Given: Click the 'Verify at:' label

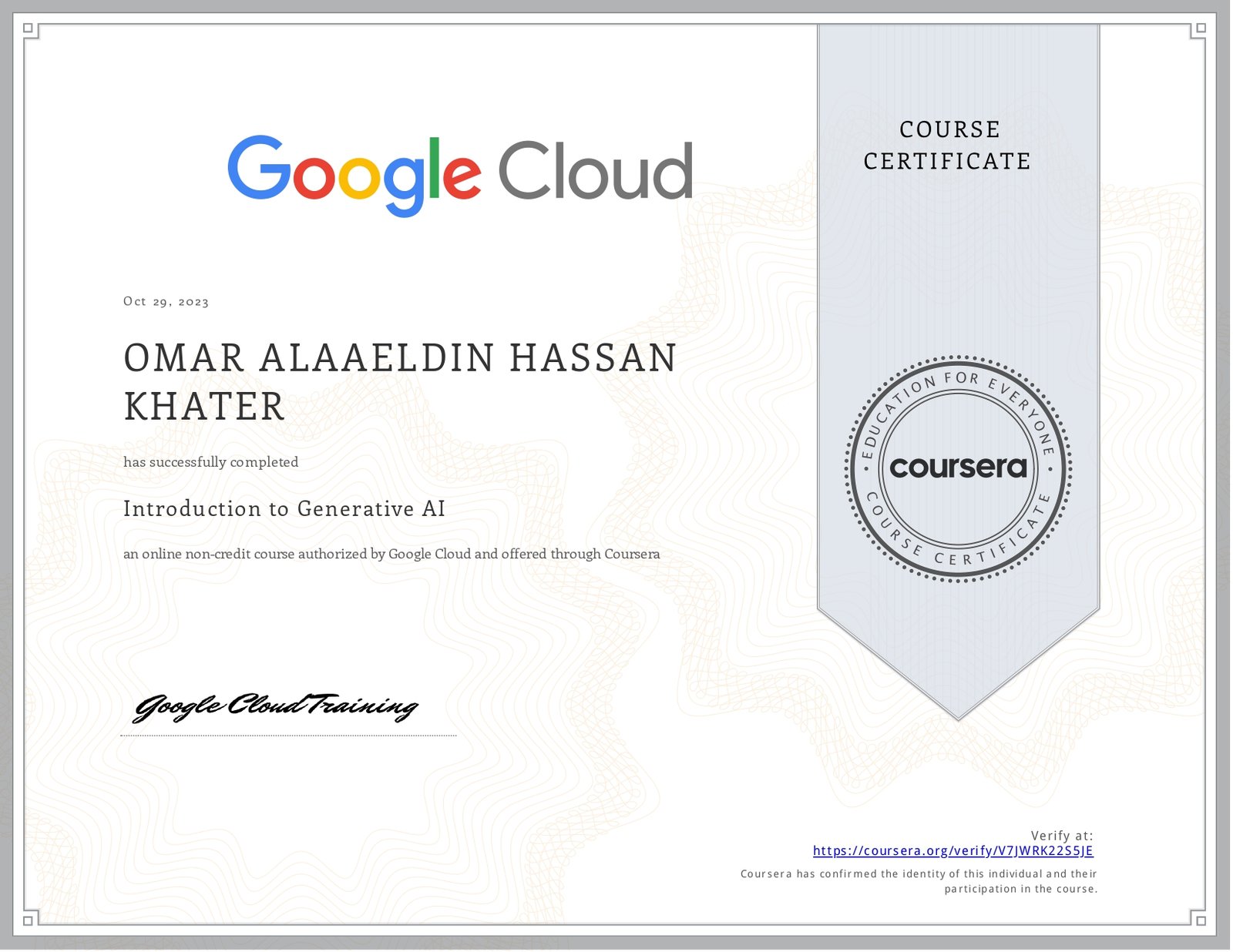Looking at the screenshot, I should pyautogui.click(x=1061, y=836).
